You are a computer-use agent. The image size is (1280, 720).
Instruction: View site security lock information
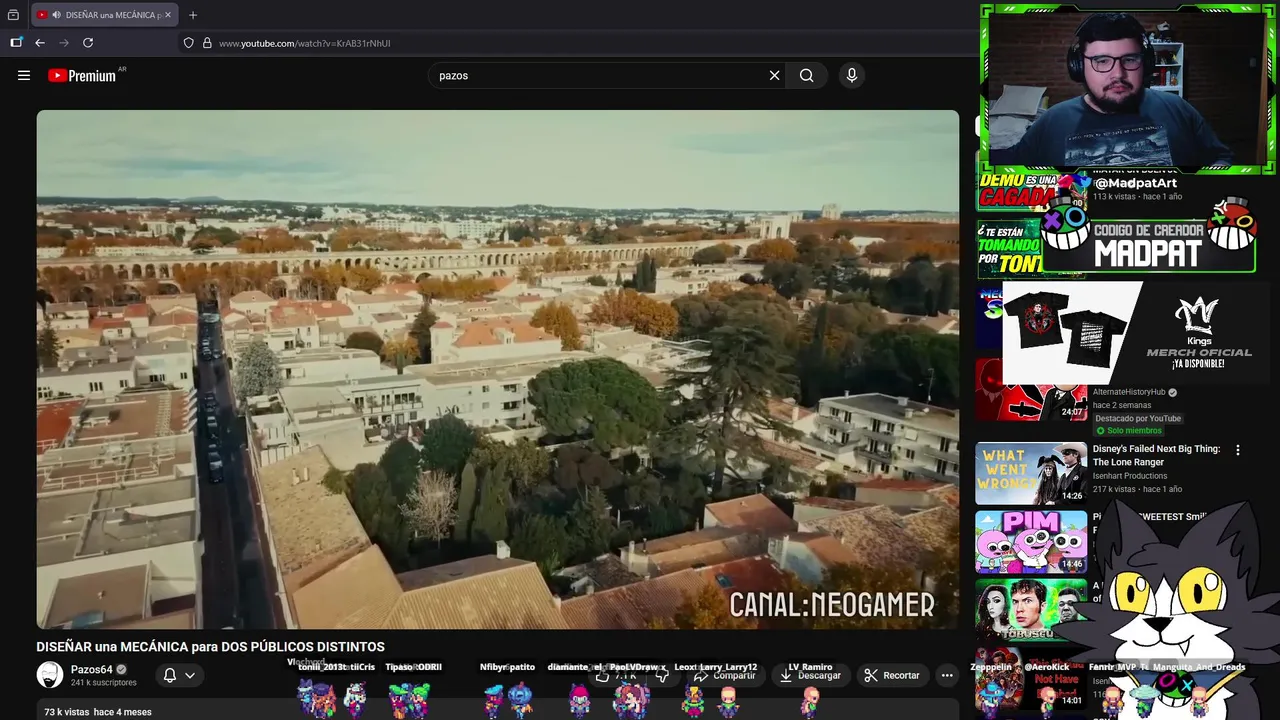(x=207, y=43)
